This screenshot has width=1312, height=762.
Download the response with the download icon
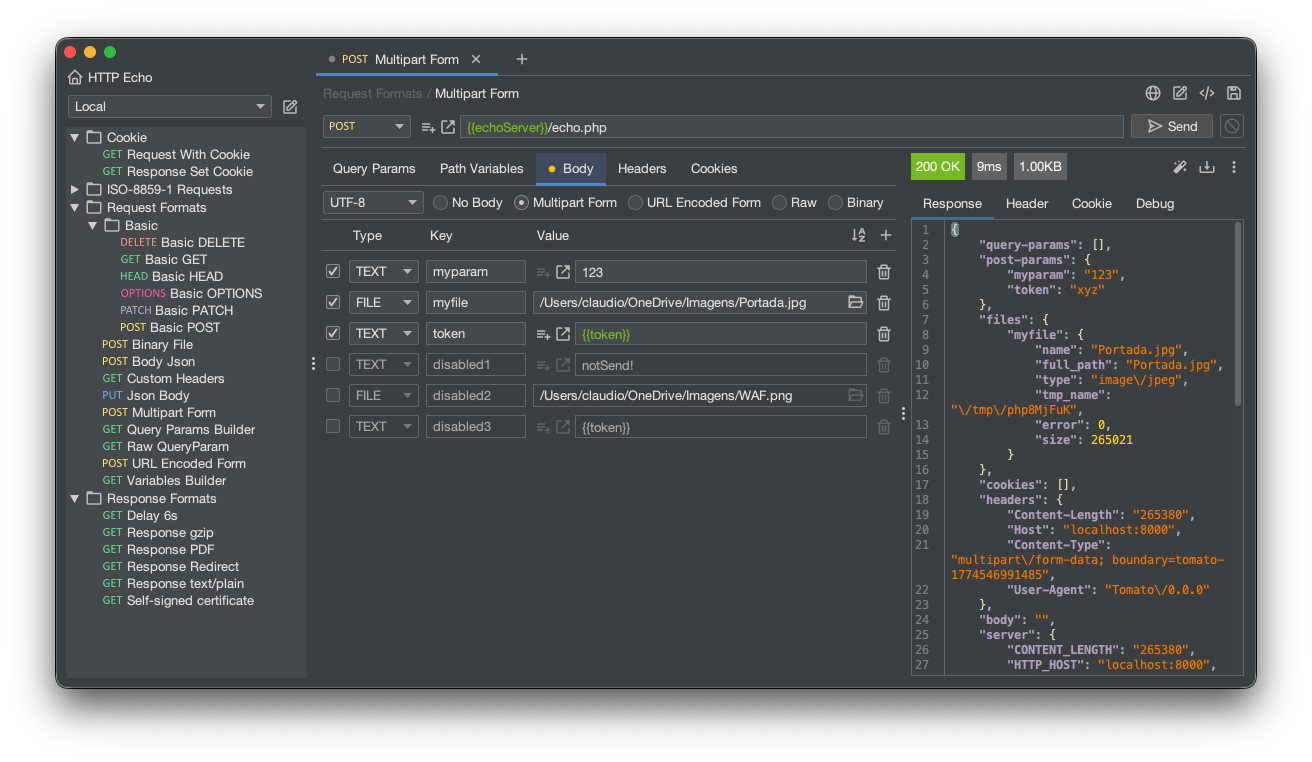coord(1207,167)
